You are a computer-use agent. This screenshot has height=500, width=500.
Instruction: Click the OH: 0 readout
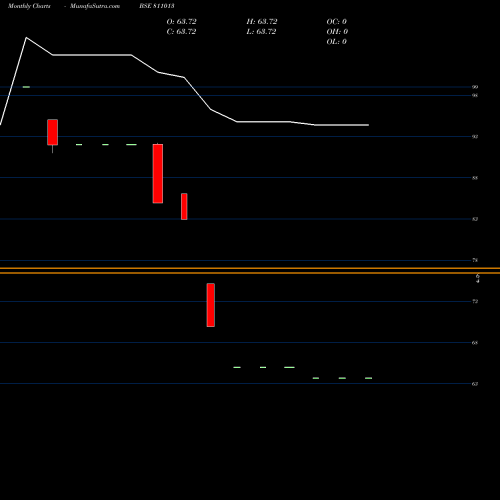click(337, 32)
